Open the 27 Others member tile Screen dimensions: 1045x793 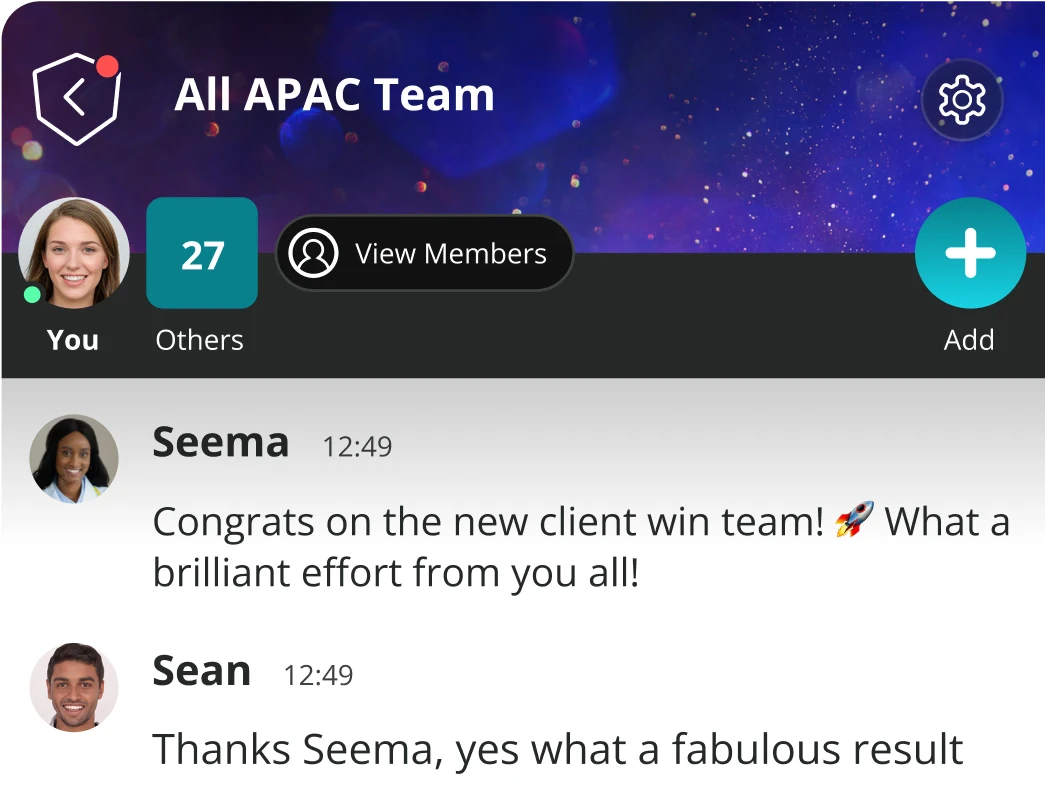coord(202,253)
